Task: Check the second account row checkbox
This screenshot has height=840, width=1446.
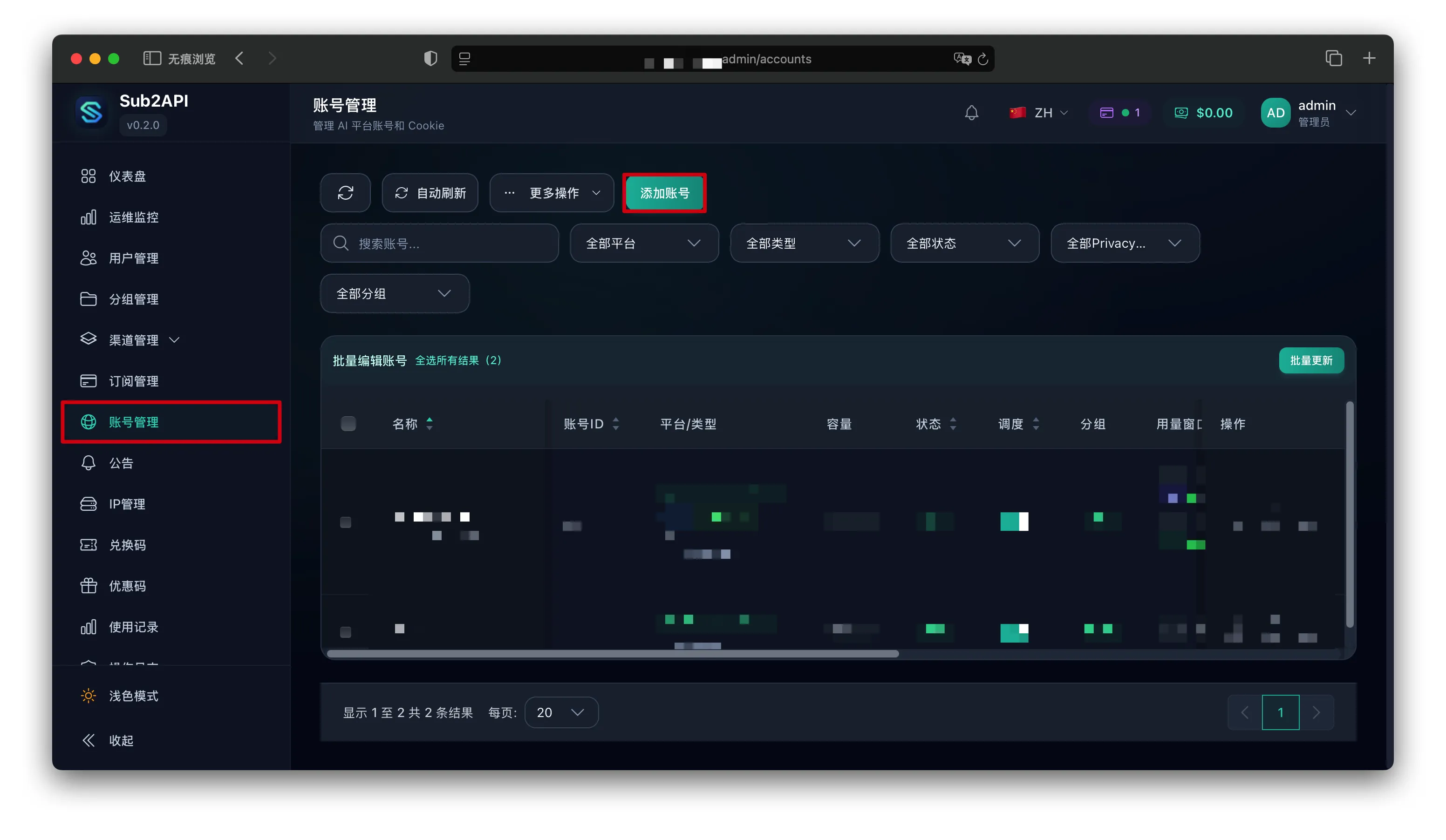Action: point(346,632)
